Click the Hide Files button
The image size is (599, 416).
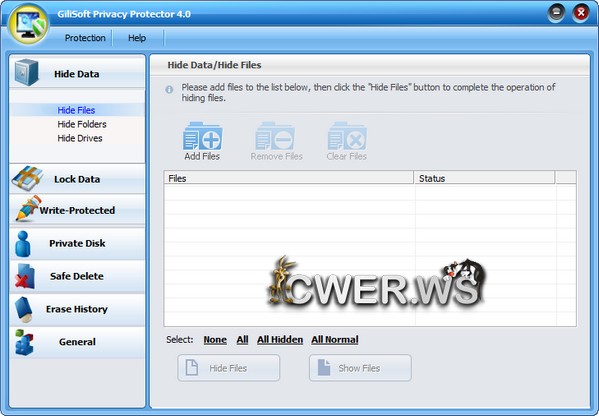pos(228,368)
